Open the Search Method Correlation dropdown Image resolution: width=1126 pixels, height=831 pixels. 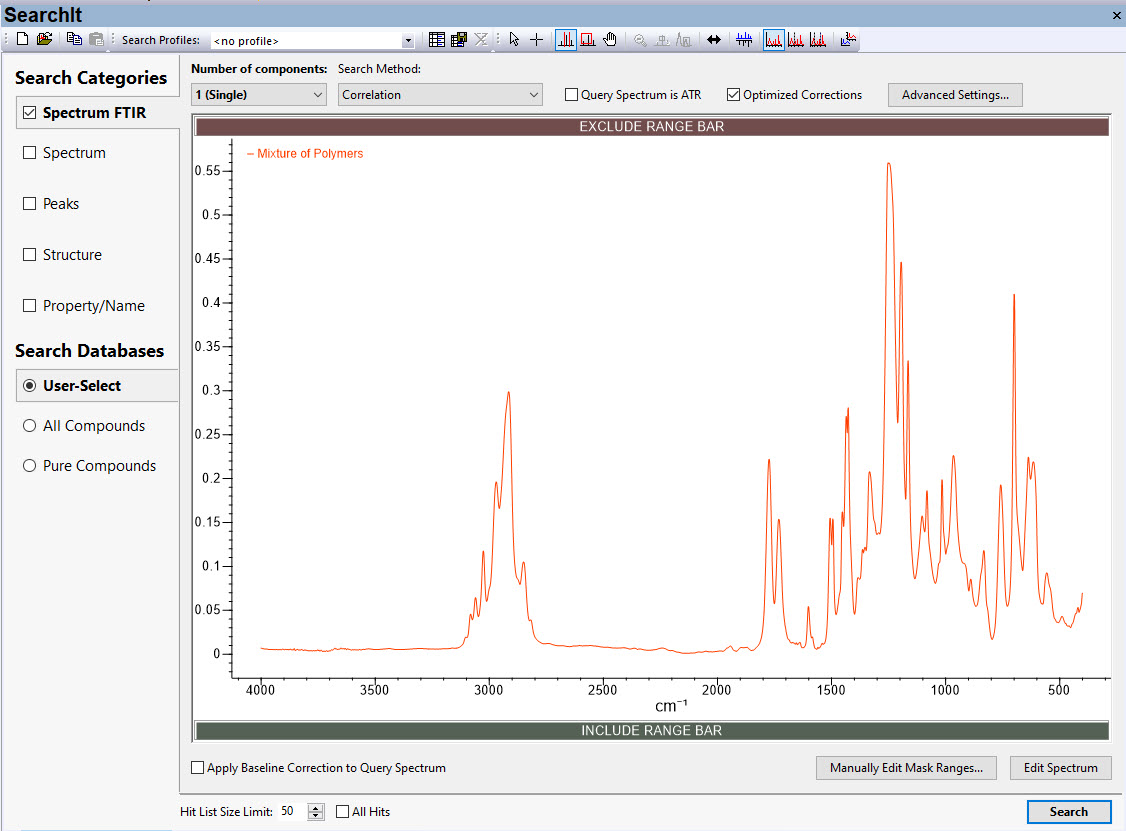tap(440, 95)
